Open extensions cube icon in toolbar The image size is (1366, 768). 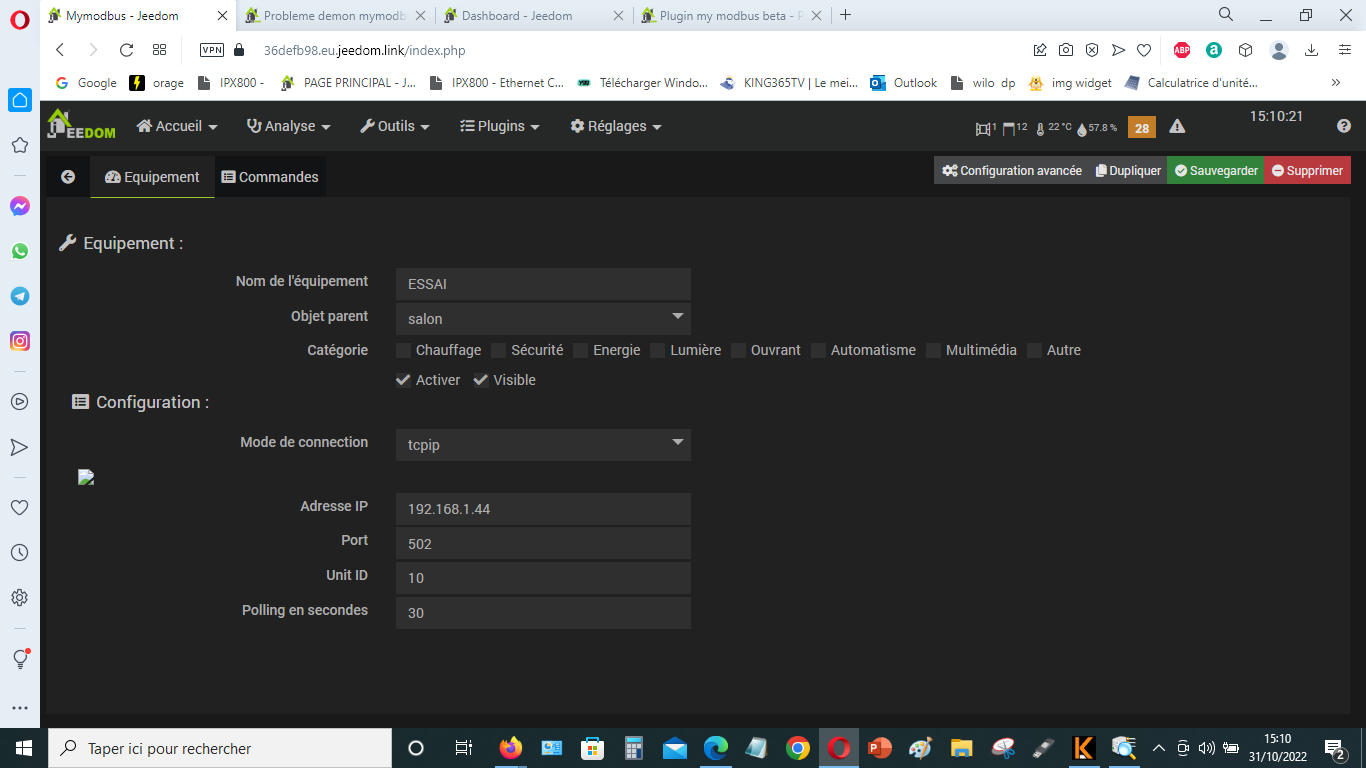point(1246,50)
